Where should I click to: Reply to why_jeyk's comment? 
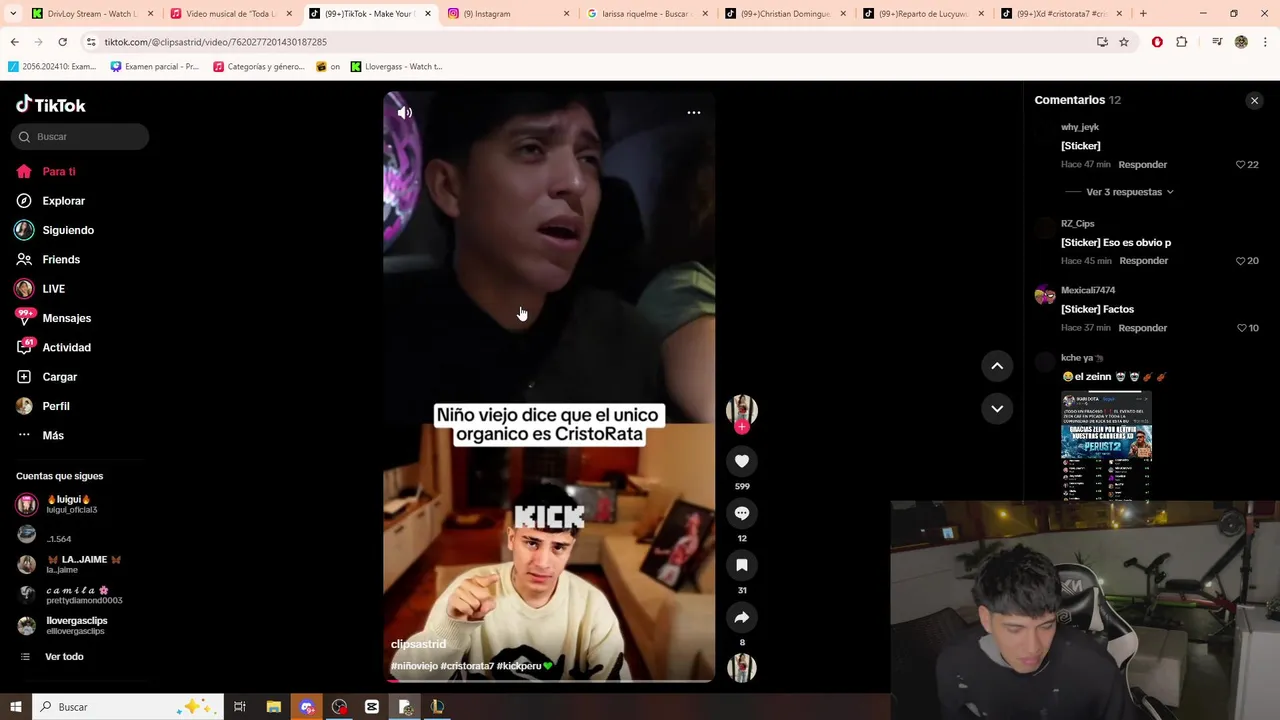pos(1143,165)
